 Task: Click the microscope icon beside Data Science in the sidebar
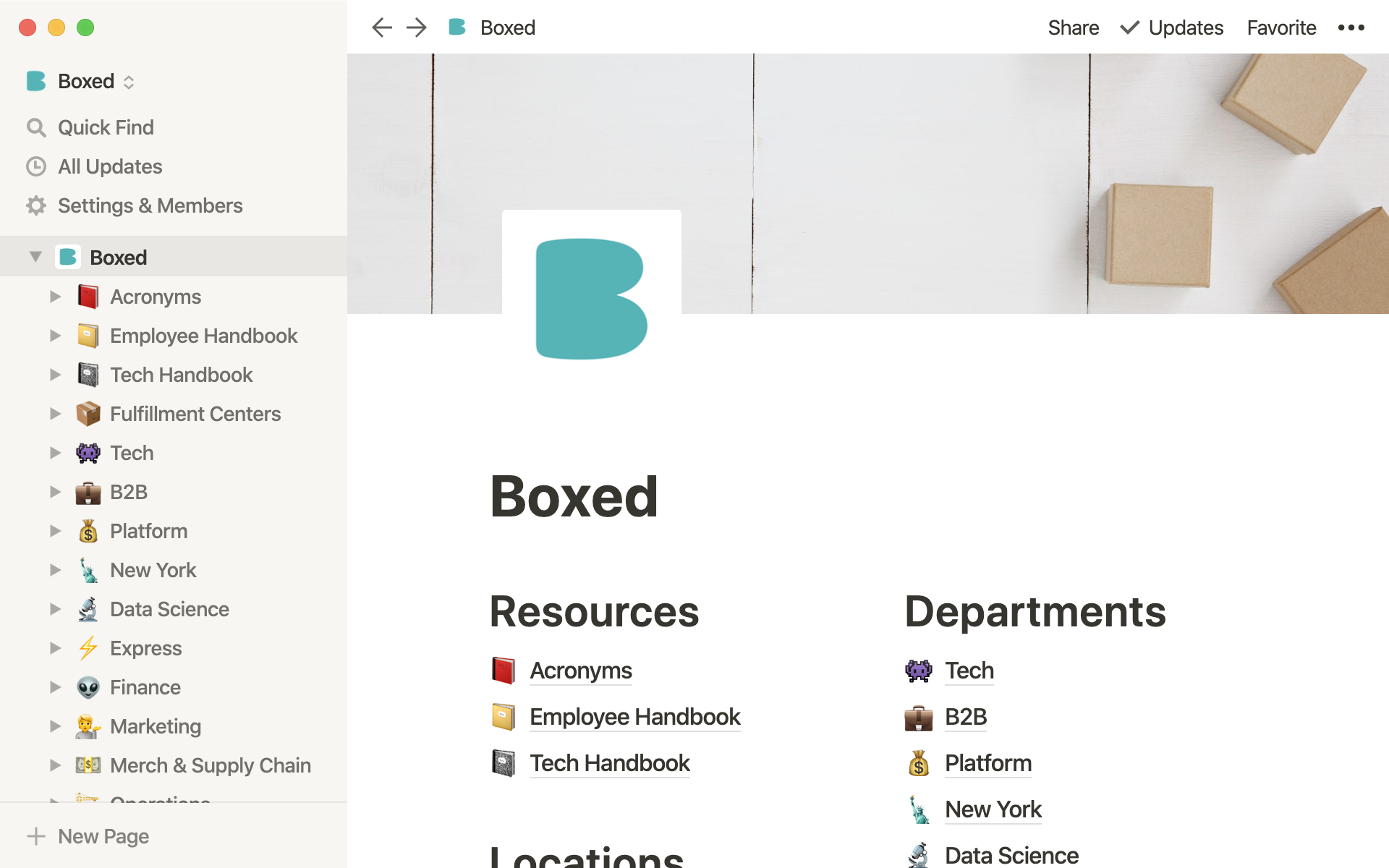click(88, 610)
